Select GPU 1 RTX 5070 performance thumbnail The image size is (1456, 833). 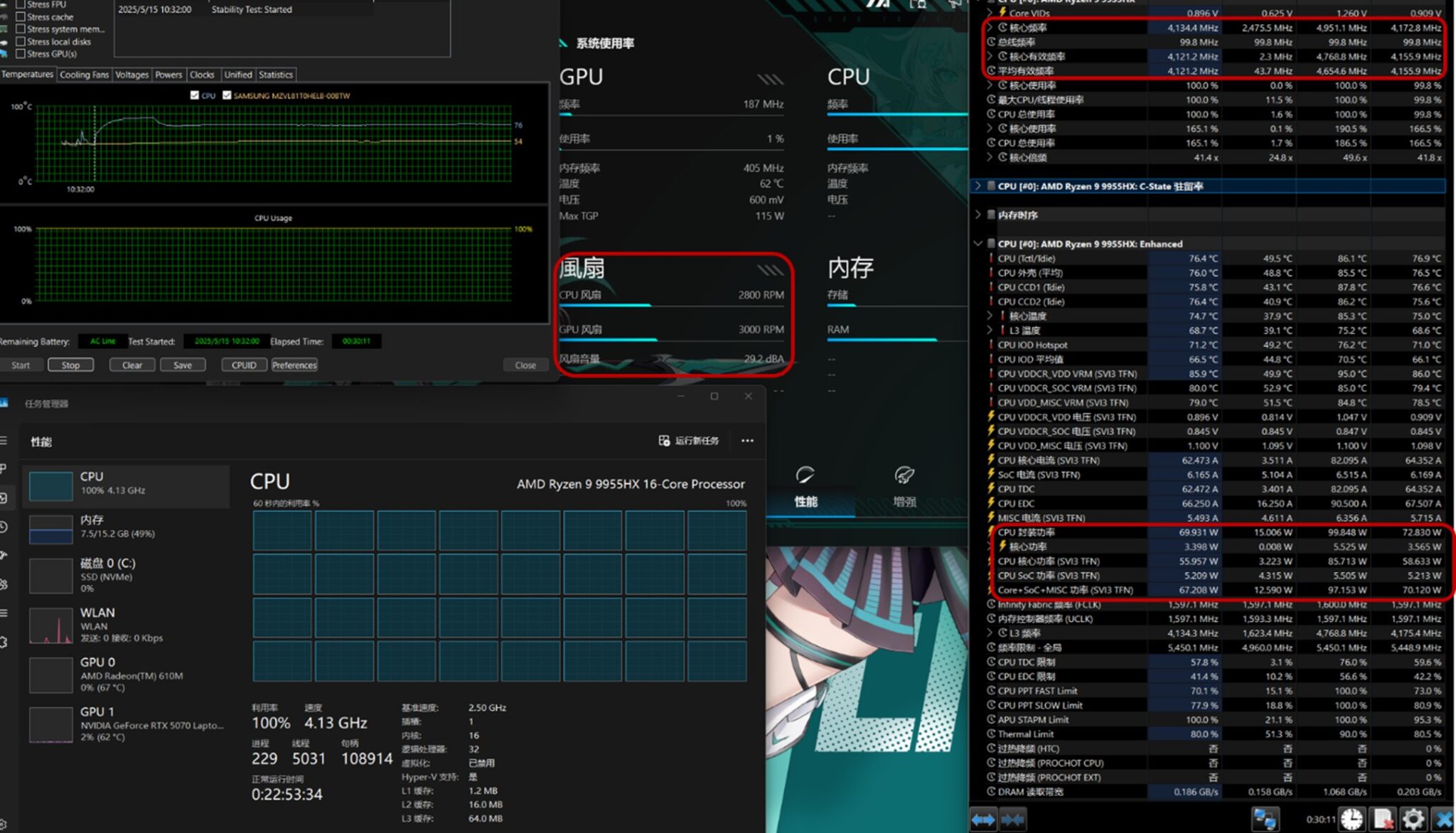51,724
